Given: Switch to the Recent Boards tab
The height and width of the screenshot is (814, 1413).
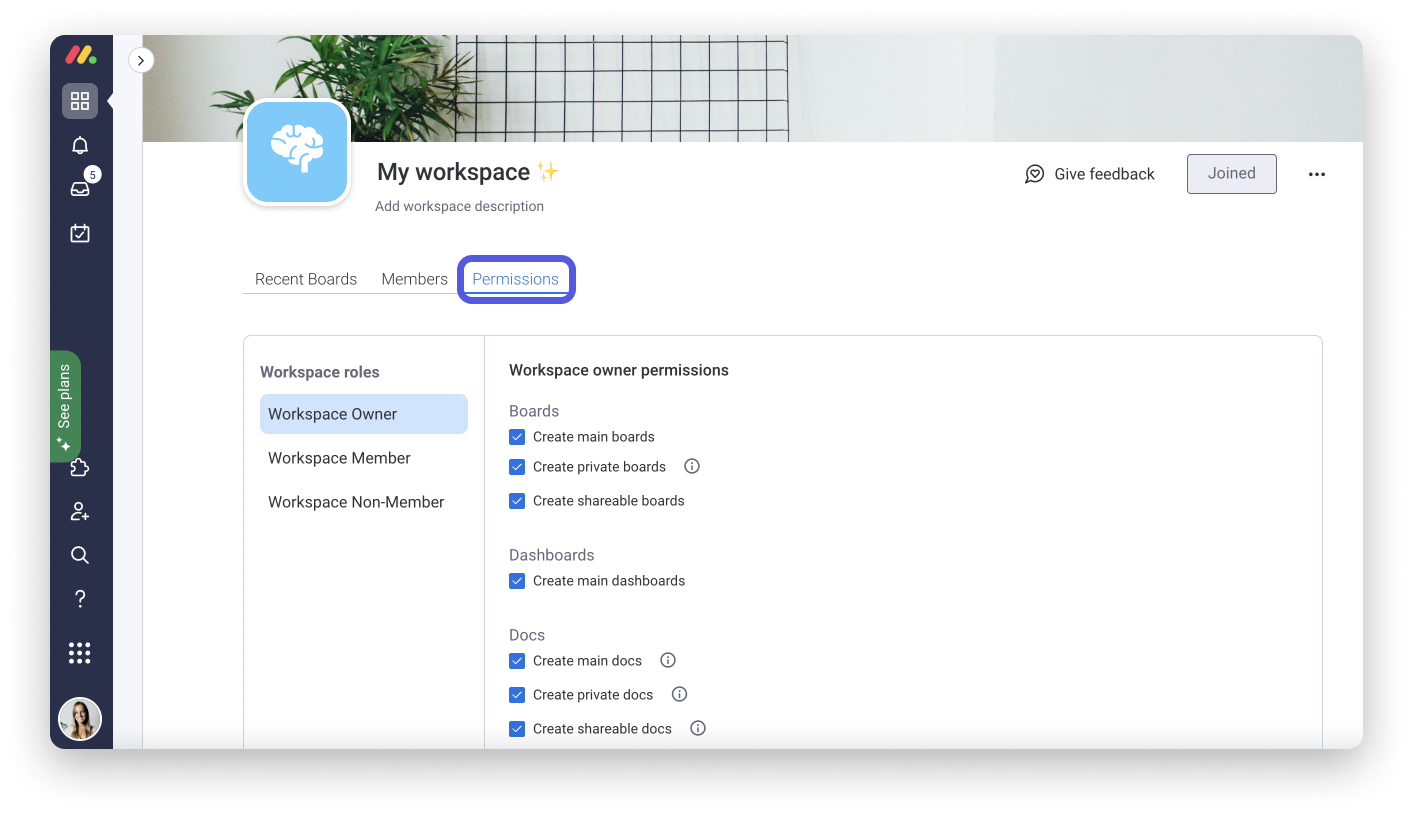Looking at the screenshot, I should coord(306,278).
